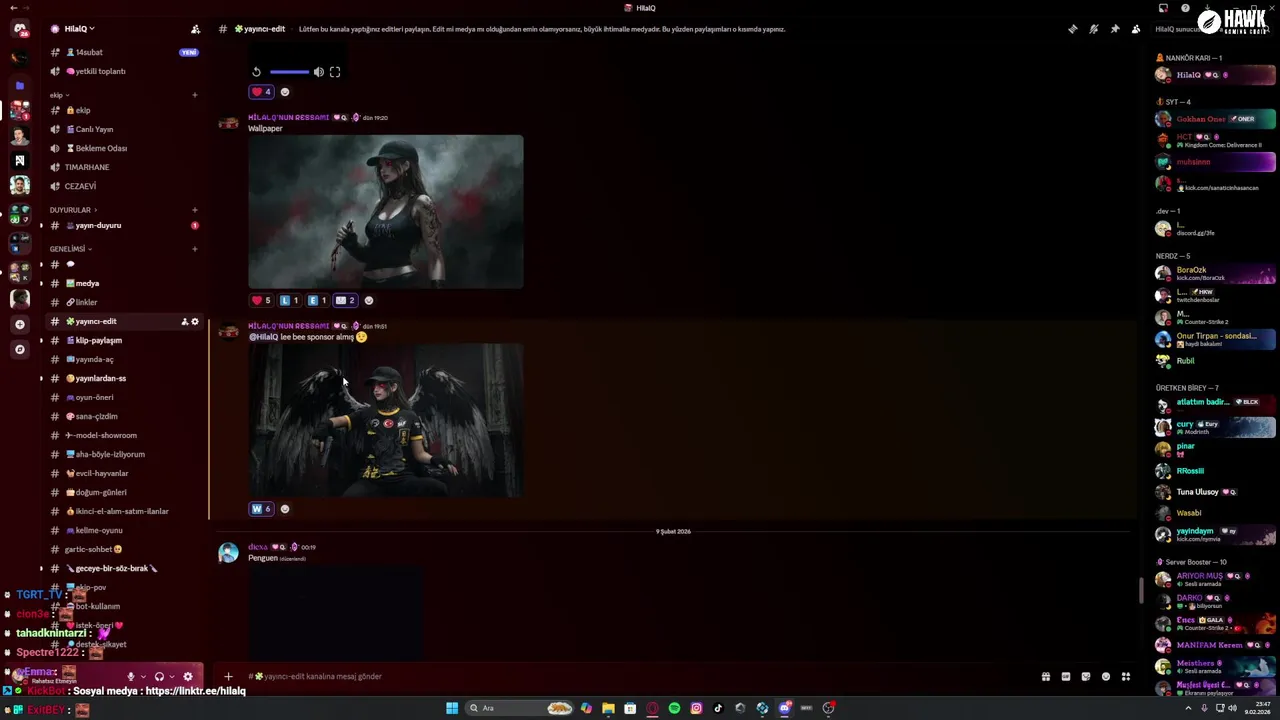Create channel in DUYURULAR category
1280x720 pixels.
[195, 210]
